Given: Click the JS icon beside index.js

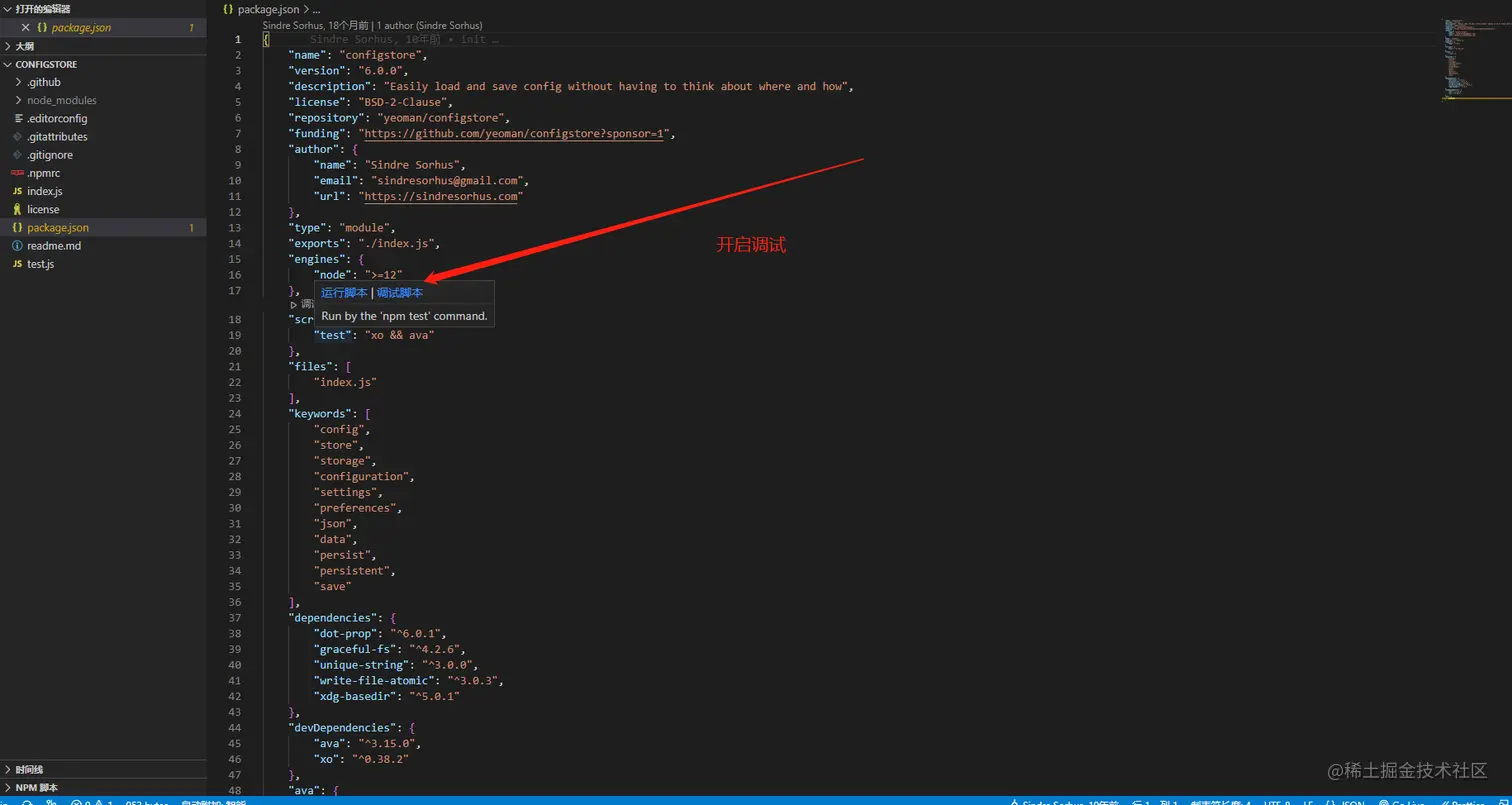Looking at the screenshot, I should (18, 191).
